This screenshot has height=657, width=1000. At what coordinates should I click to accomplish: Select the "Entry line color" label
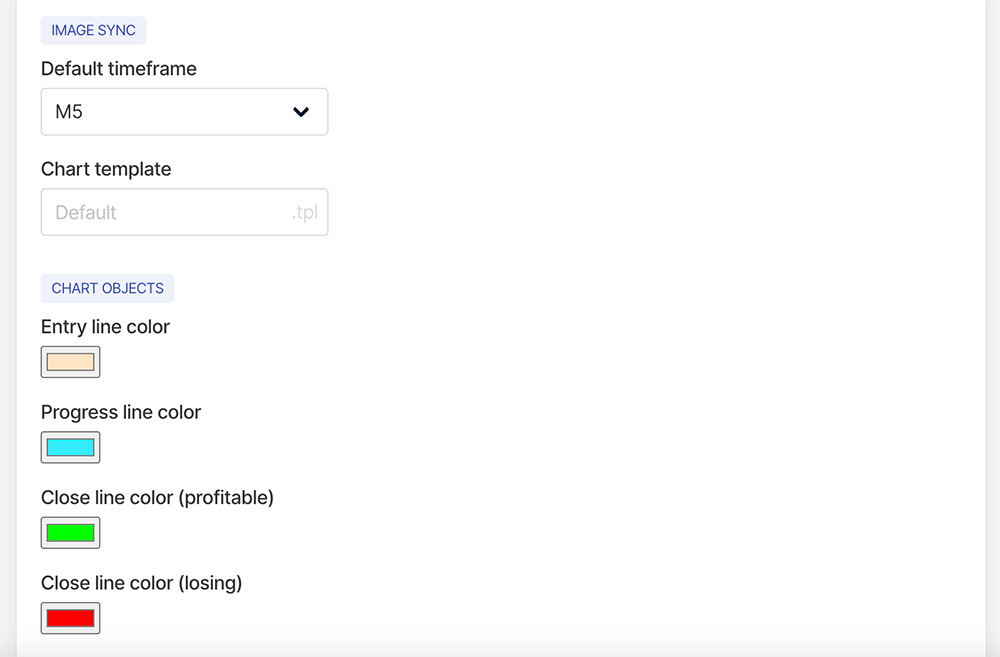[x=105, y=327]
